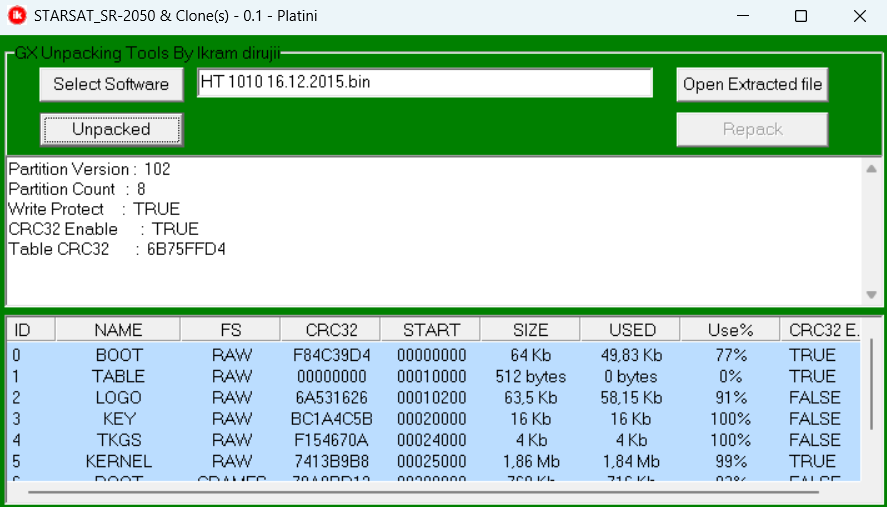Click the Select Software button
The image size is (887, 507).
tap(111, 84)
